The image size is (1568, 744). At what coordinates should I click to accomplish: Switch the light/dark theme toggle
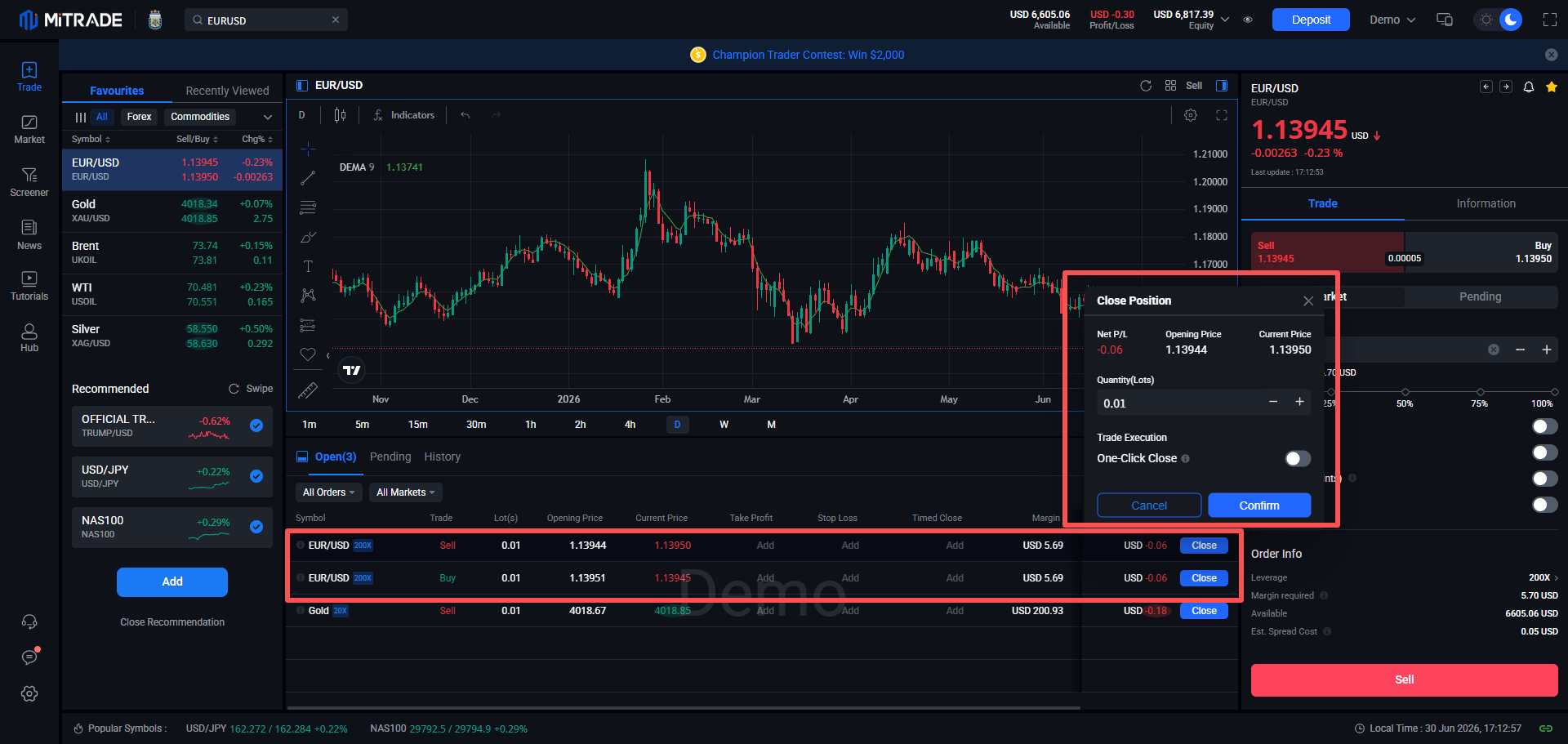(x=1499, y=20)
